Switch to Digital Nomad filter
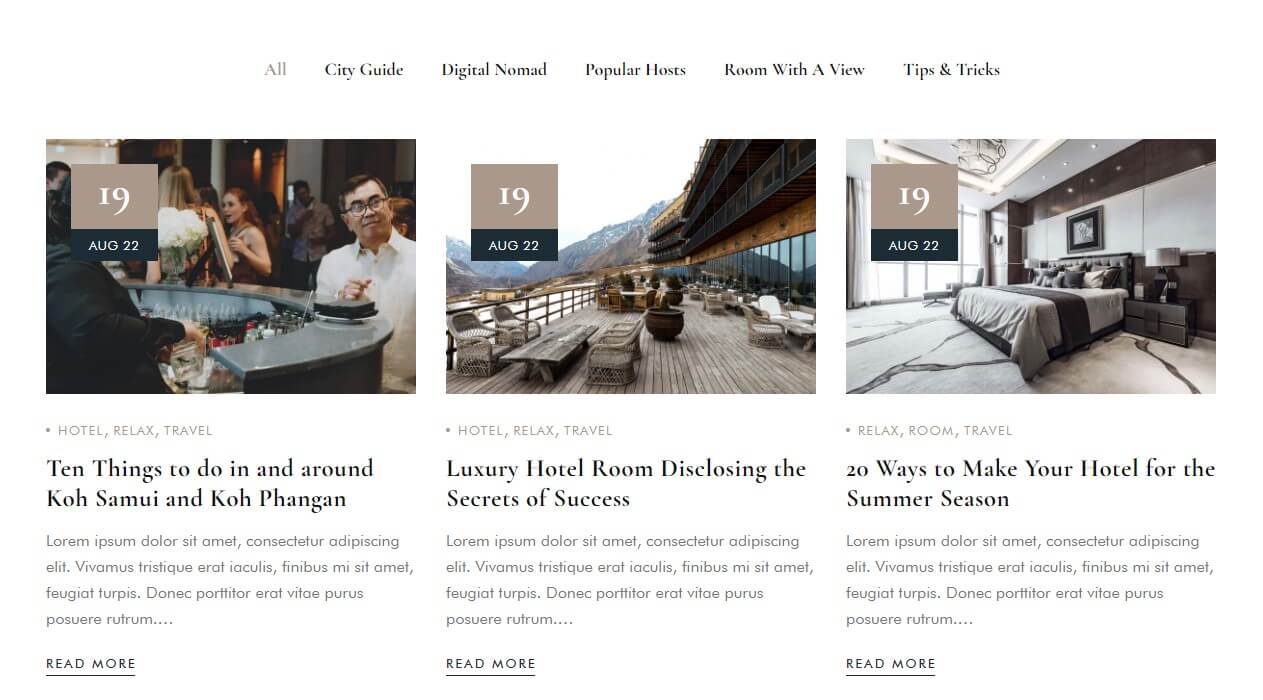 [x=494, y=69]
